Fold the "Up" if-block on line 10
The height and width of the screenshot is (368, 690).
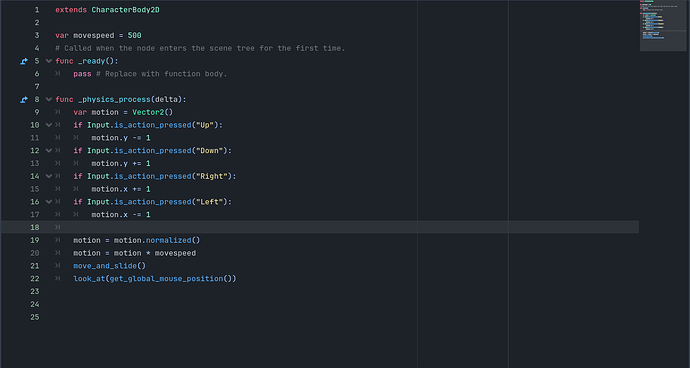click(x=49, y=125)
